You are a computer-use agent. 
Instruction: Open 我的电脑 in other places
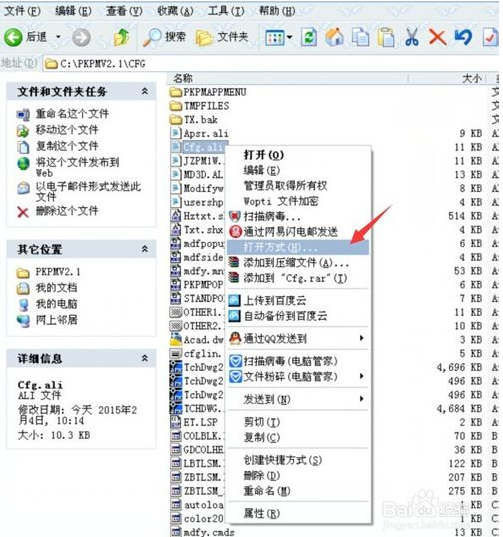point(56,304)
